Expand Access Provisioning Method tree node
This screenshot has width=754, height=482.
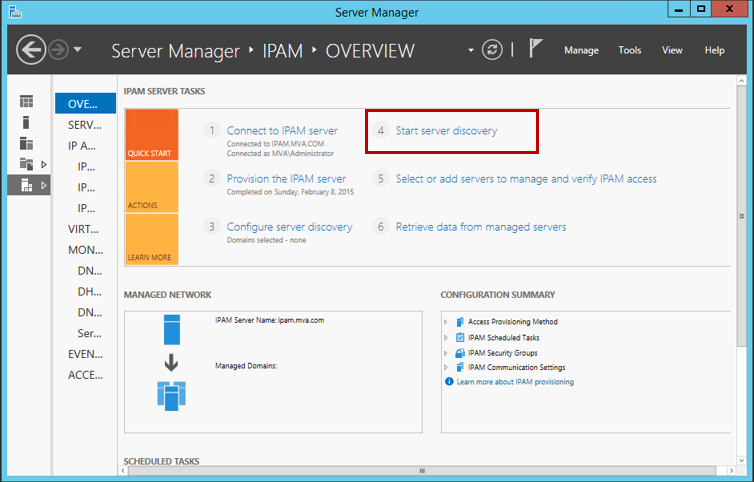[x=446, y=322]
